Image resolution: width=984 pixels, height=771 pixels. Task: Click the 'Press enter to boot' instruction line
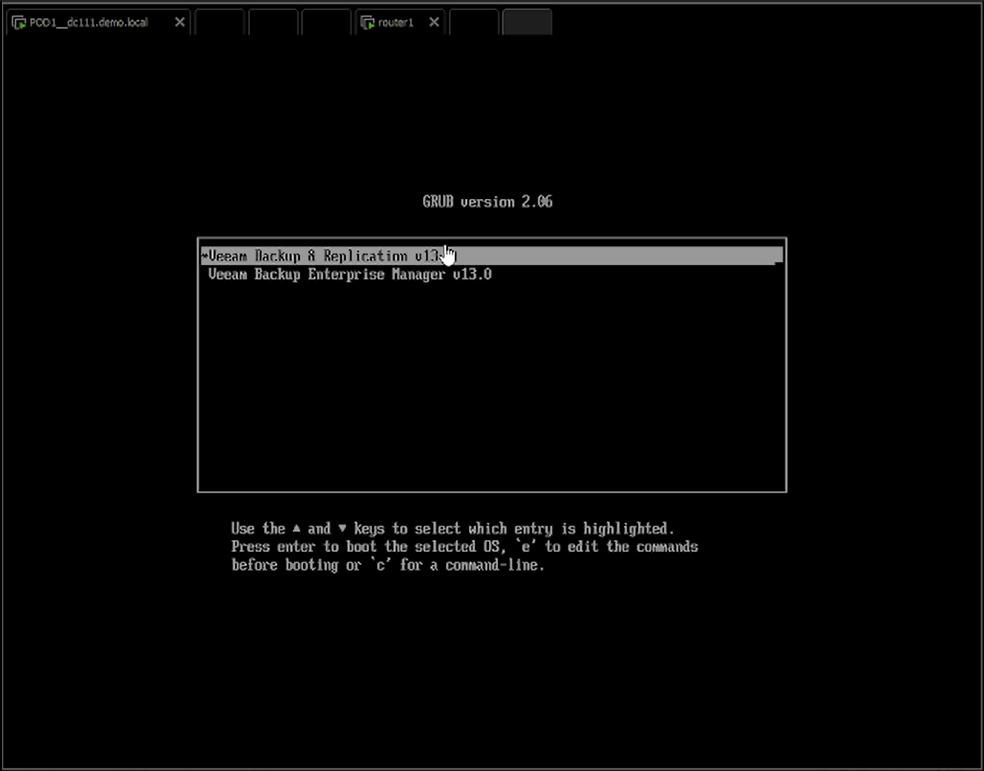(x=464, y=546)
